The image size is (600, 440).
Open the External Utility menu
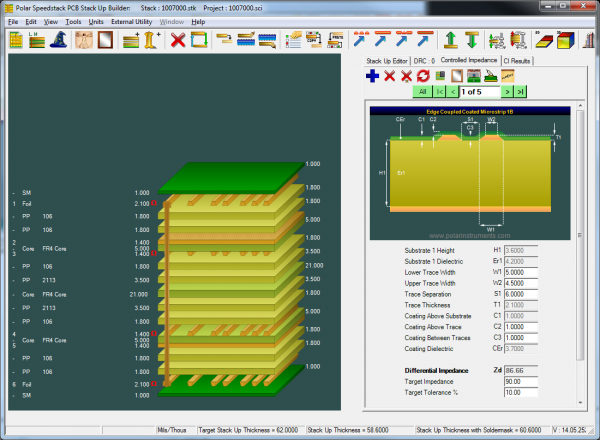(x=132, y=22)
